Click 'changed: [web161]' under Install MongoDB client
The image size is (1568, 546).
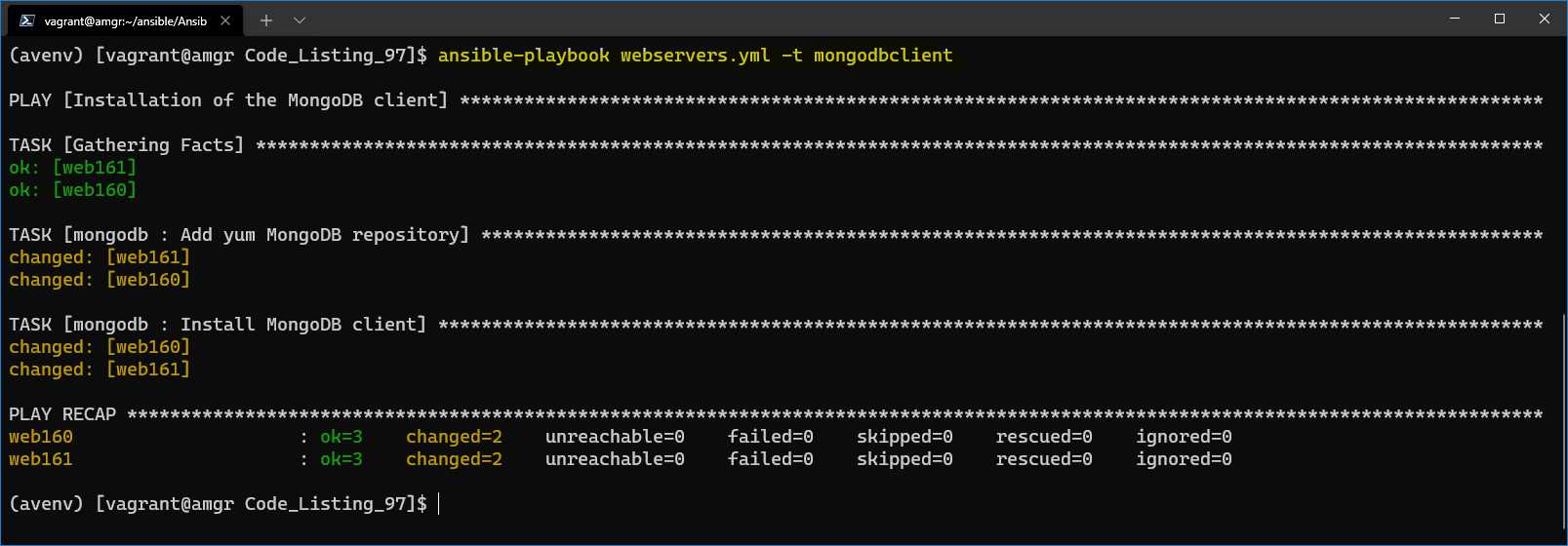tap(100, 370)
